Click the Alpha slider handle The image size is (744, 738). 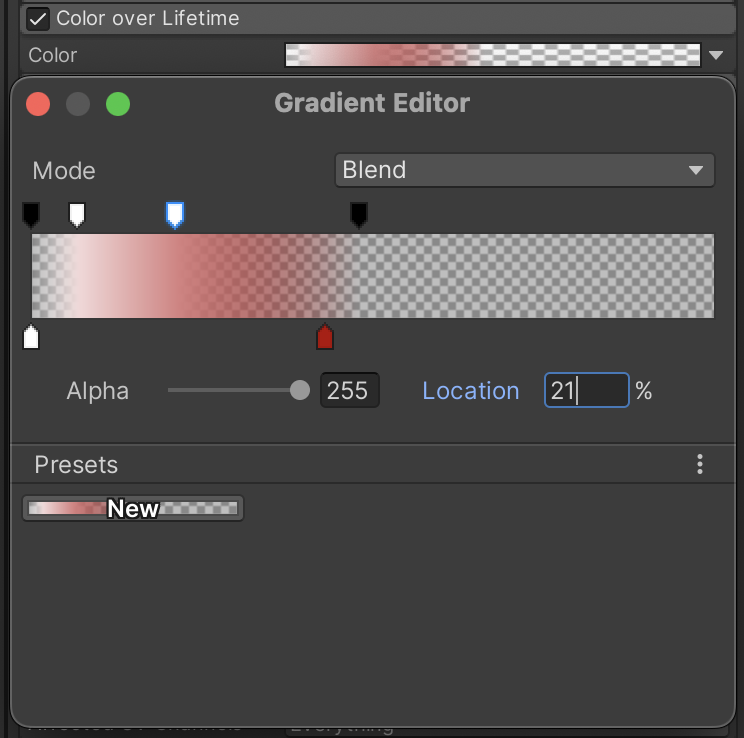pos(299,390)
